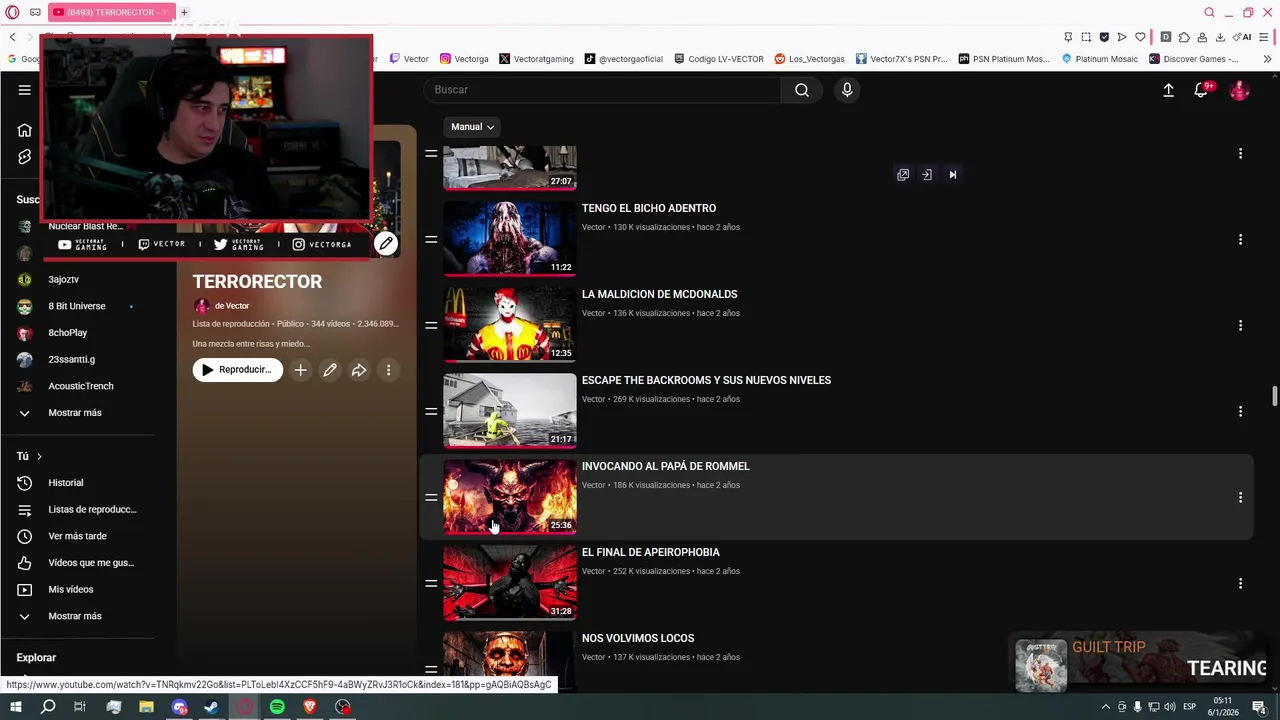The width and height of the screenshot is (1280, 720).
Task: Open the browser extensions puzzle icon
Action: click(x=1184, y=37)
